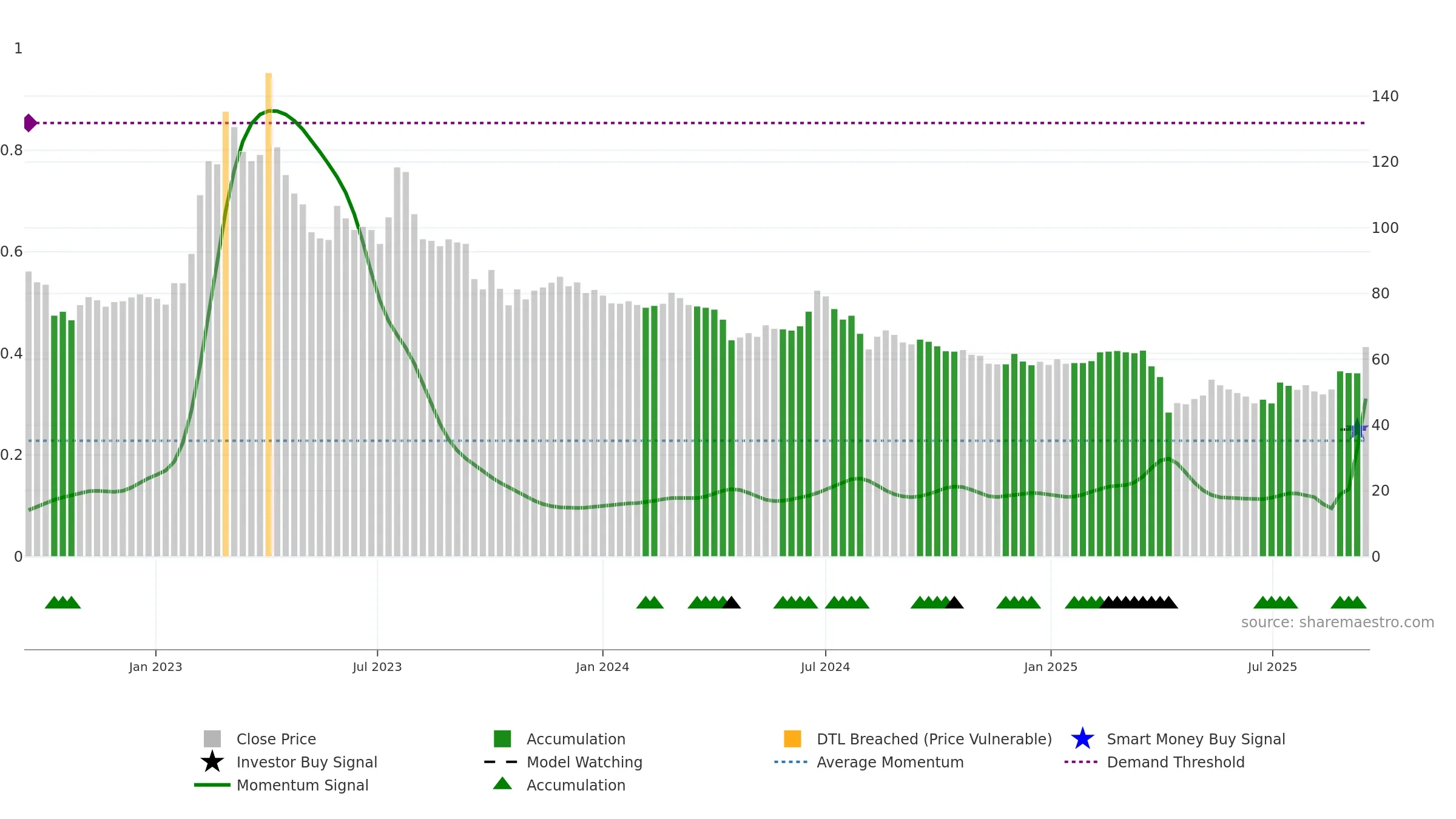This screenshot has width=1456, height=819.
Task: Click the blue star marker on chart
Action: click(1358, 430)
